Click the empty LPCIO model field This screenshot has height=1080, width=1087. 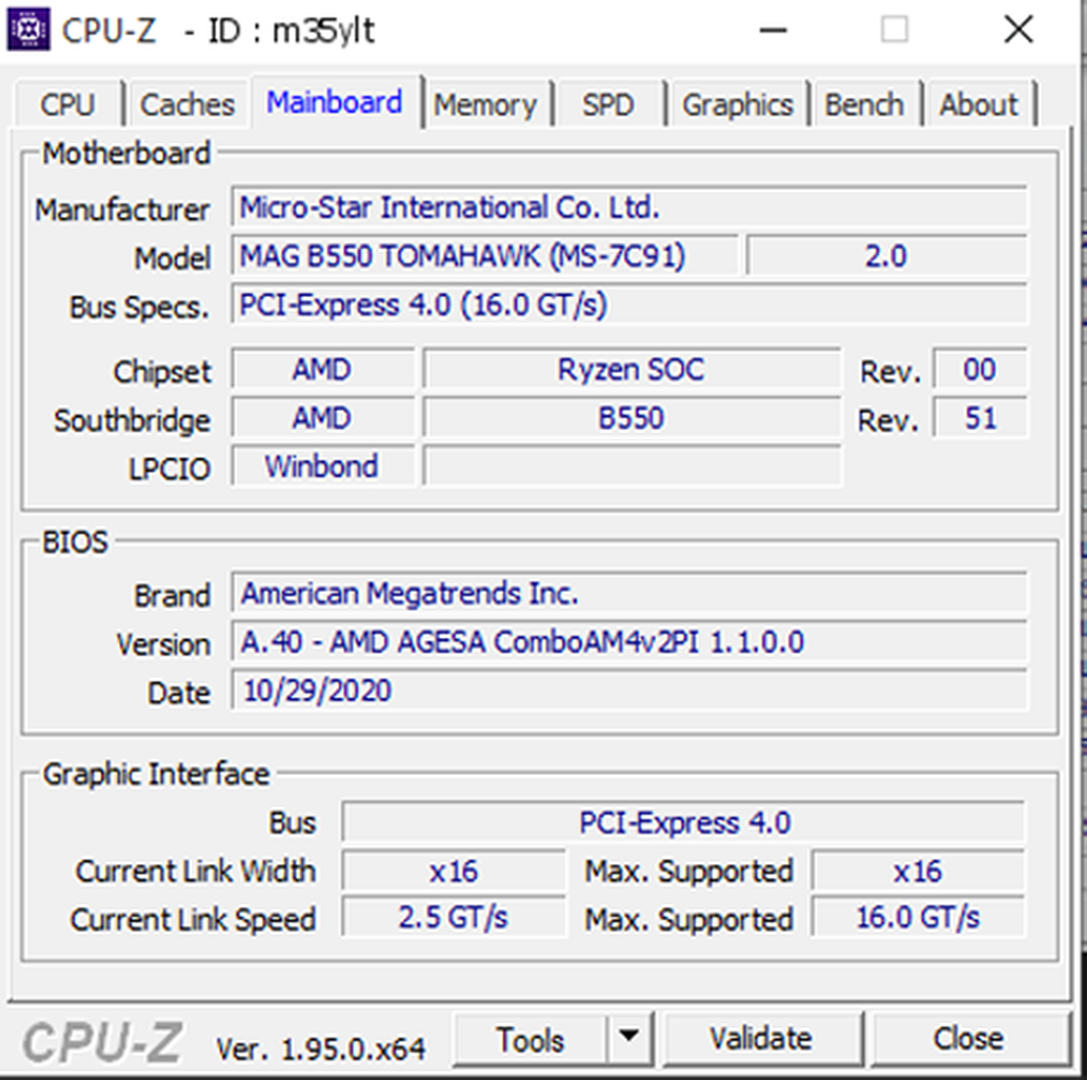coord(632,466)
